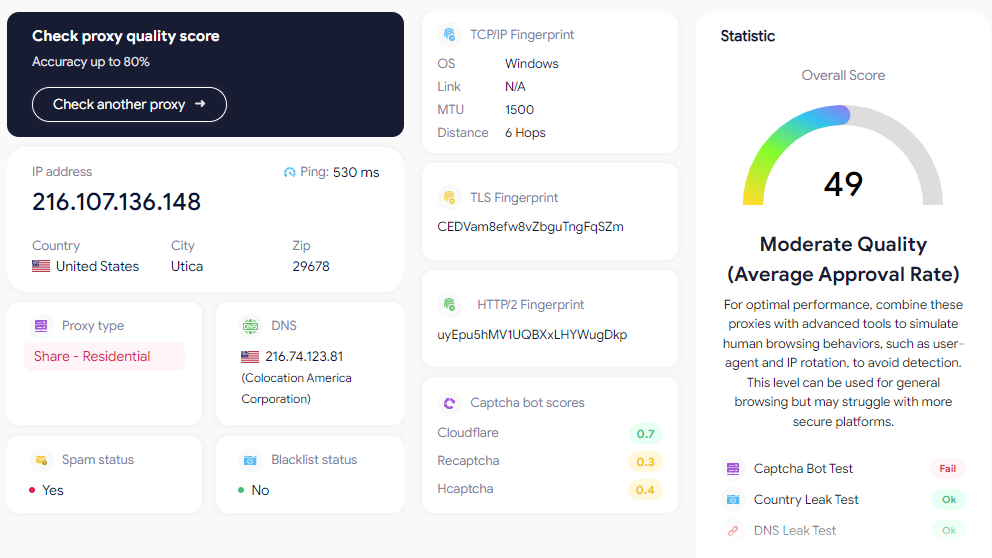
Task: Click the Hcaptcha score 0.4 badge
Action: pyautogui.click(x=645, y=490)
